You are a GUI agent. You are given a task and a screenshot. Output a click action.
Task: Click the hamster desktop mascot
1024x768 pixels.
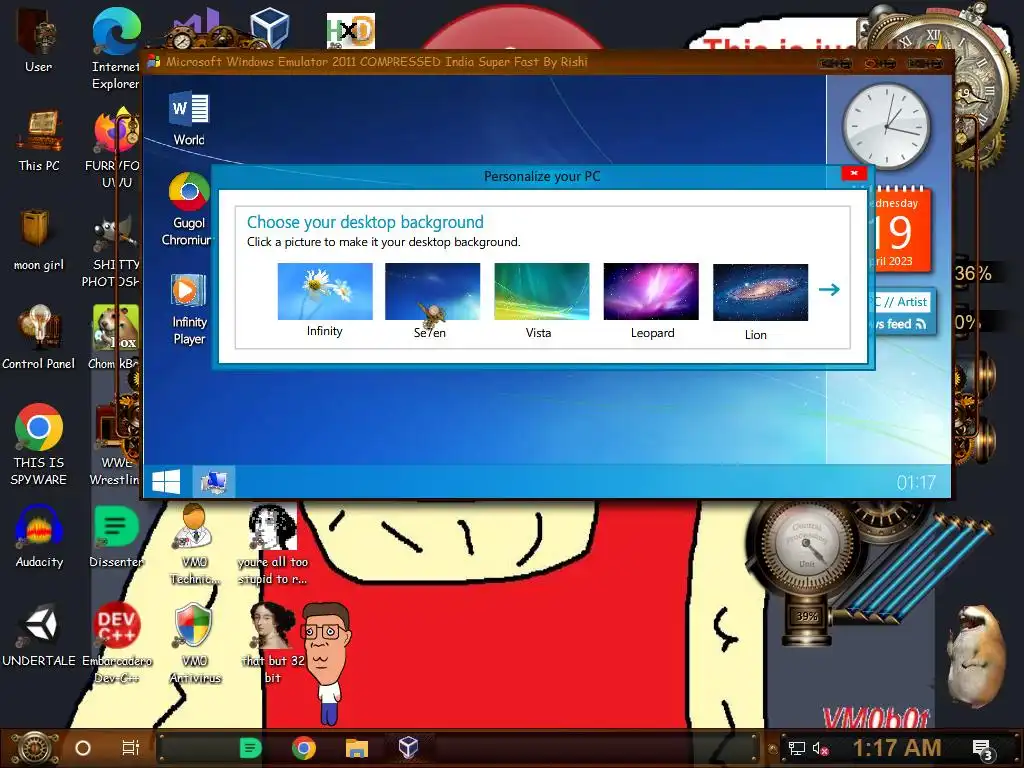click(x=977, y=655)
